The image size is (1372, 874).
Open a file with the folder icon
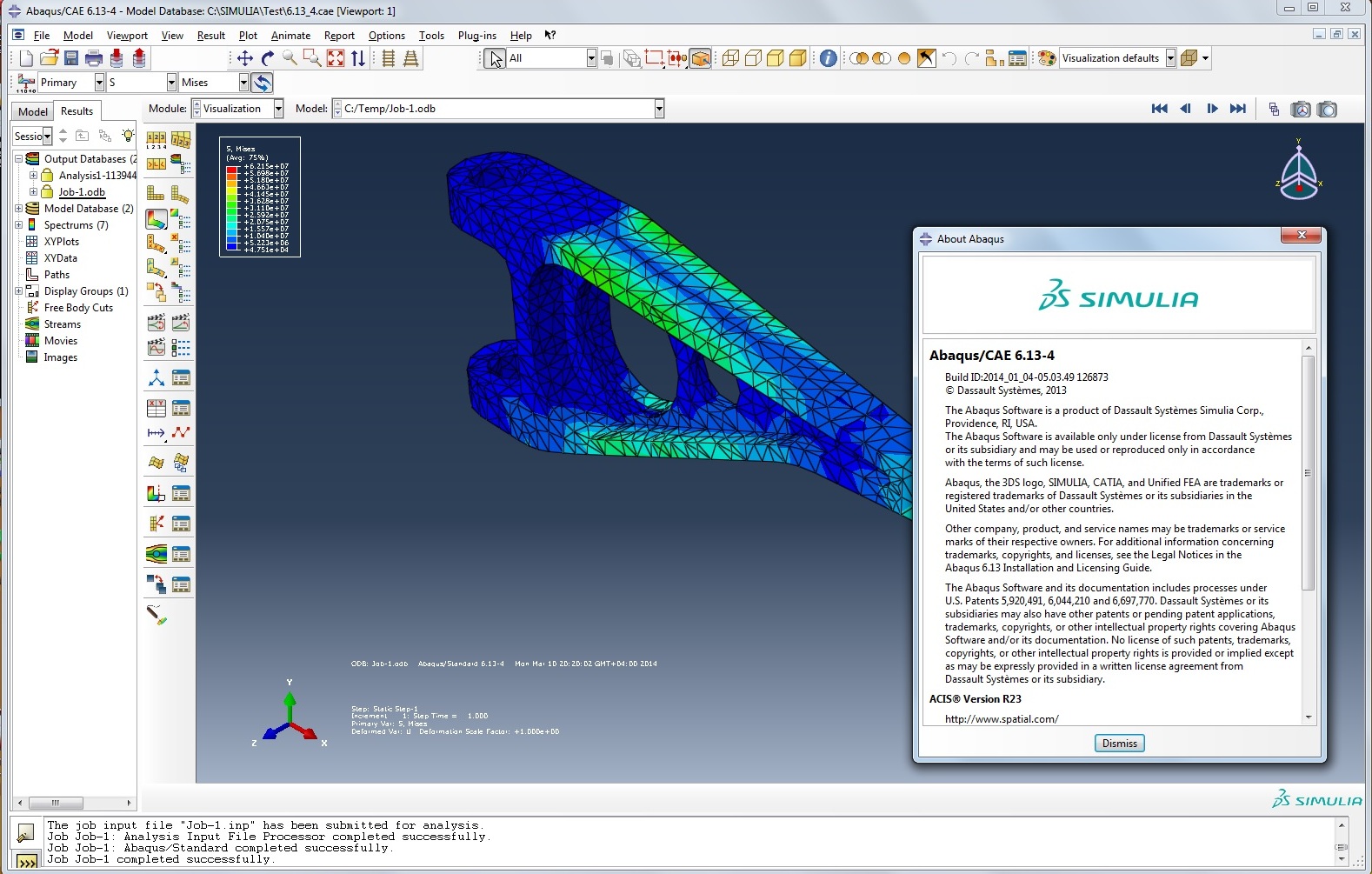coord(49,58)
